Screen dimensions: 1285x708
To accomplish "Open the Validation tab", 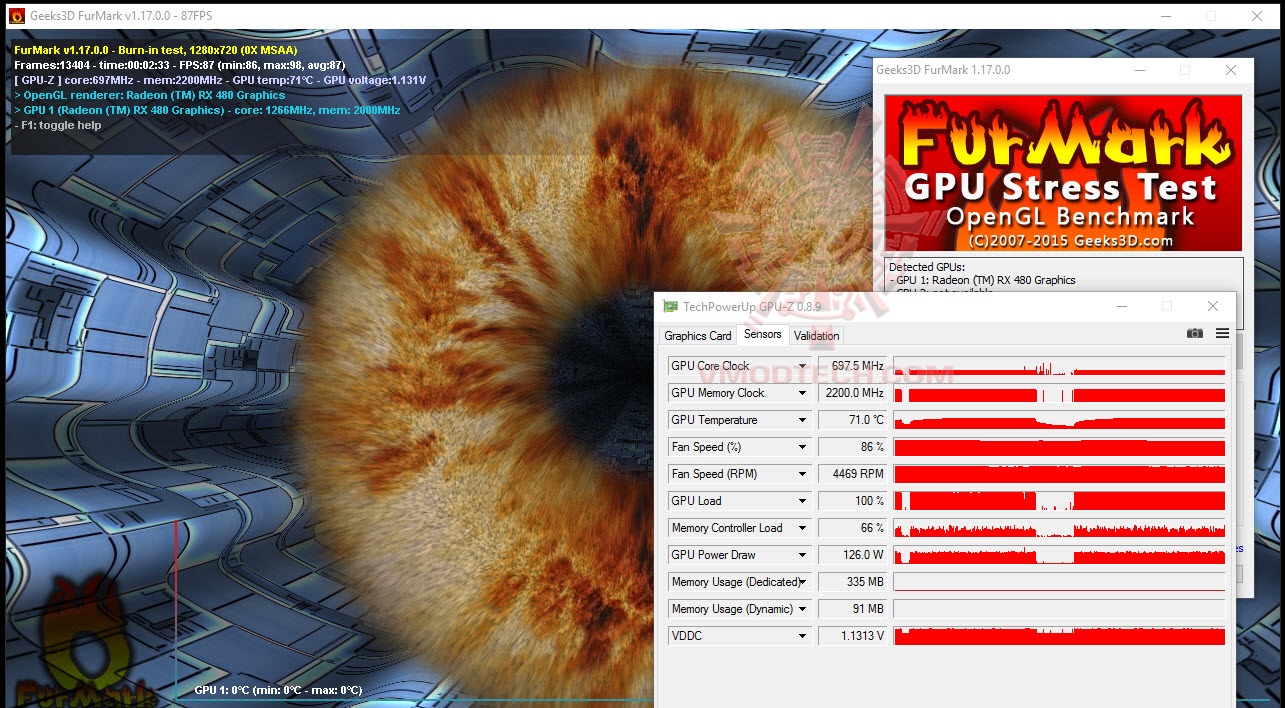I will tap(817, 336).
